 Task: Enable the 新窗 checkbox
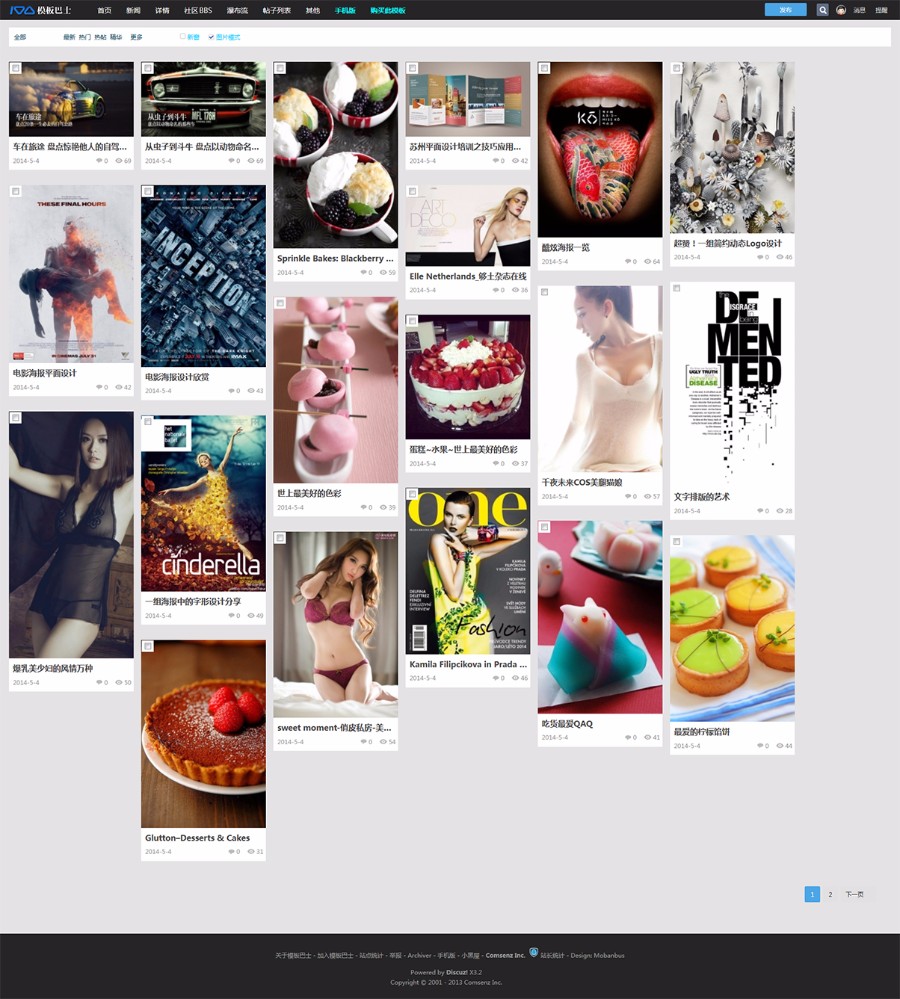click(x=183, y=37)
